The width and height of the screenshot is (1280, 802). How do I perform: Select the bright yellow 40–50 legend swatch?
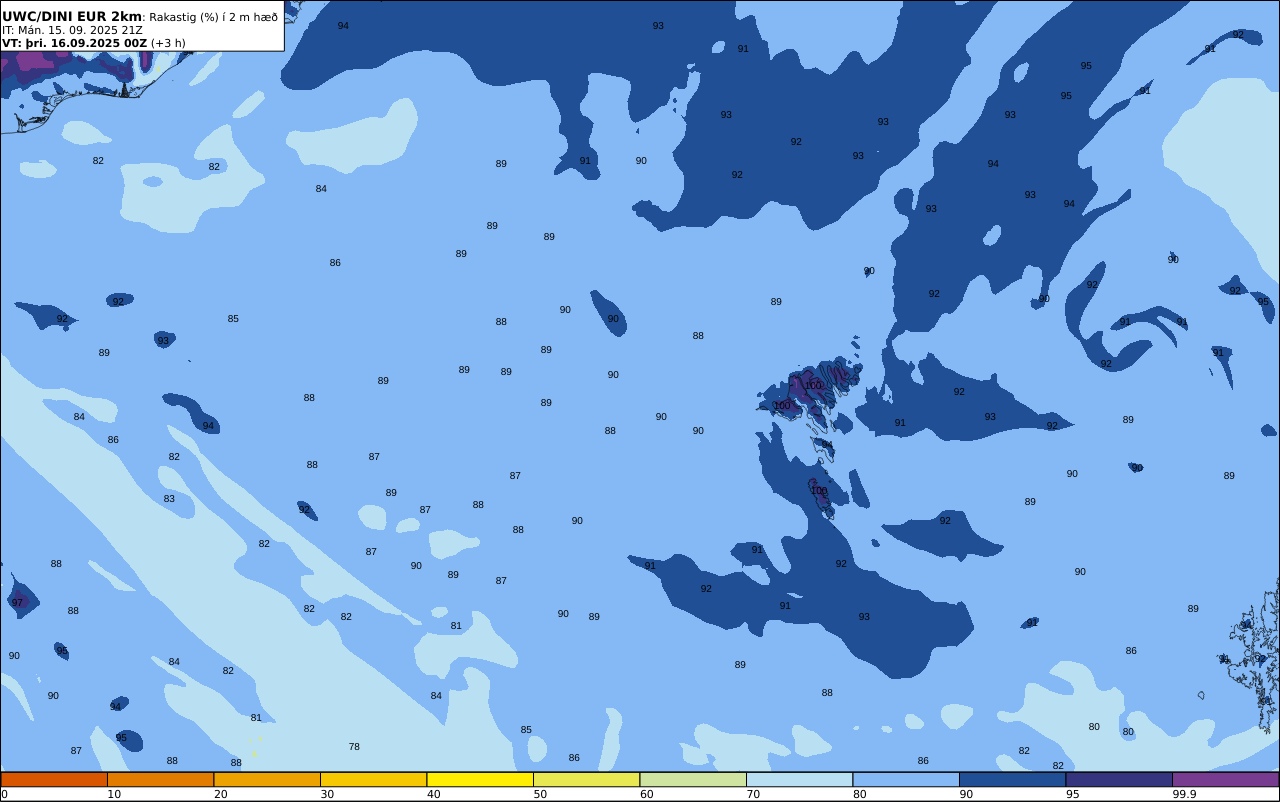(480, 779)
